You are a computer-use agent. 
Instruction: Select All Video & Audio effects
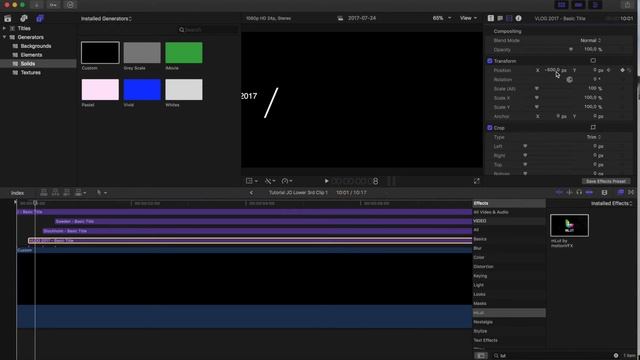(491, 212)
